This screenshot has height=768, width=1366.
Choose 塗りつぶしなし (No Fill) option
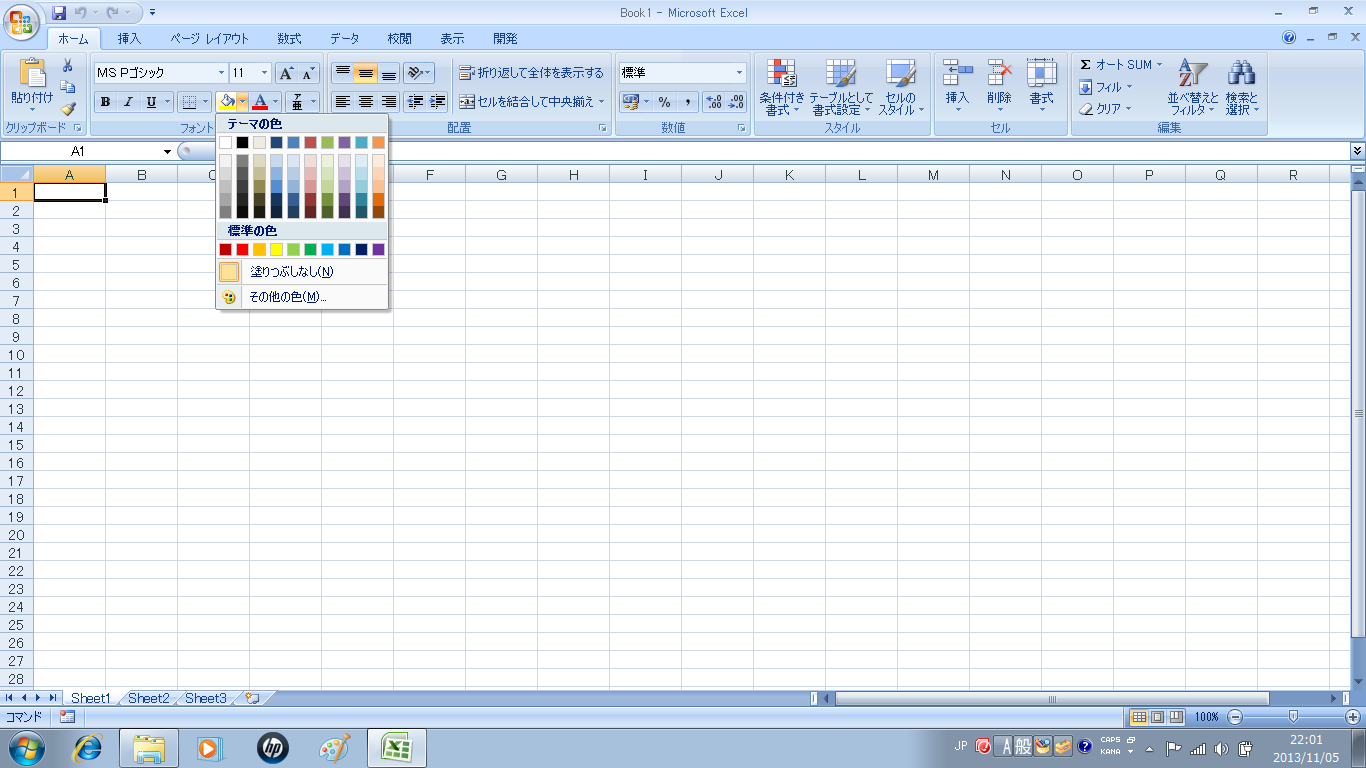click(290, 272)
